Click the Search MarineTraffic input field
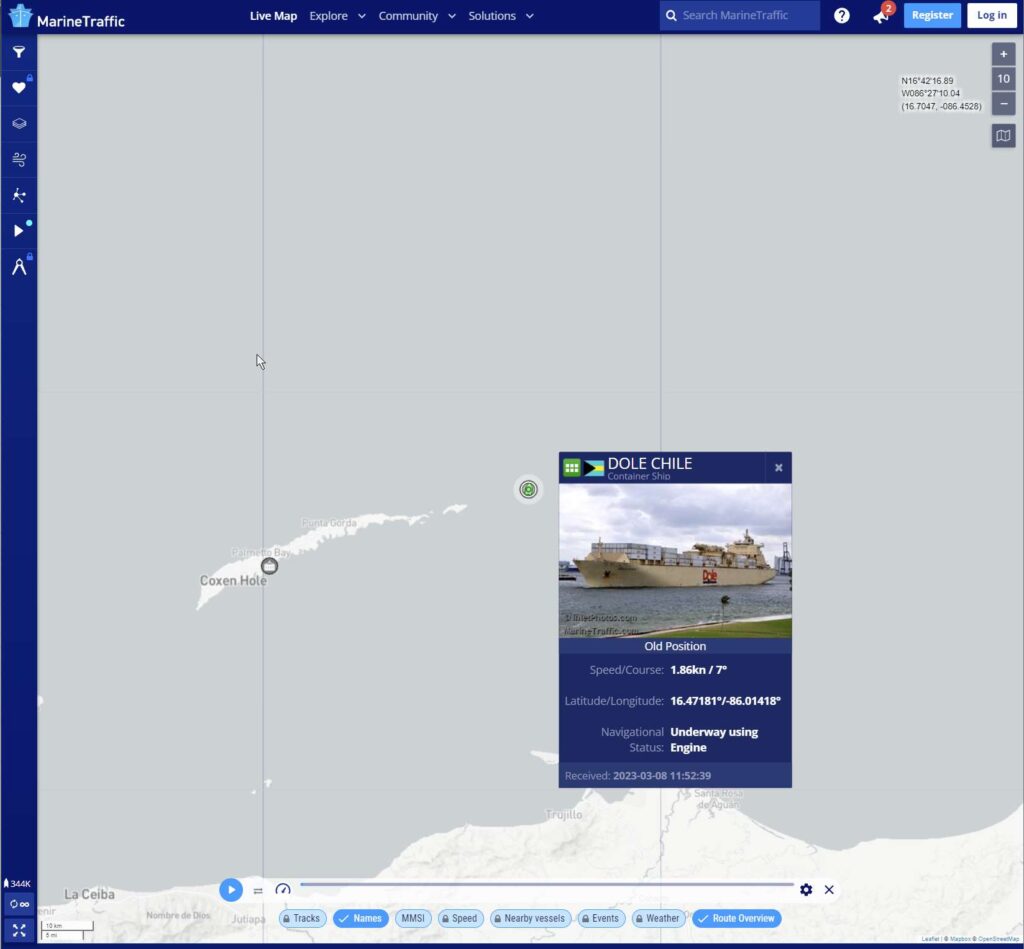This screenshot has width=1024, height=949. (745, 16)
